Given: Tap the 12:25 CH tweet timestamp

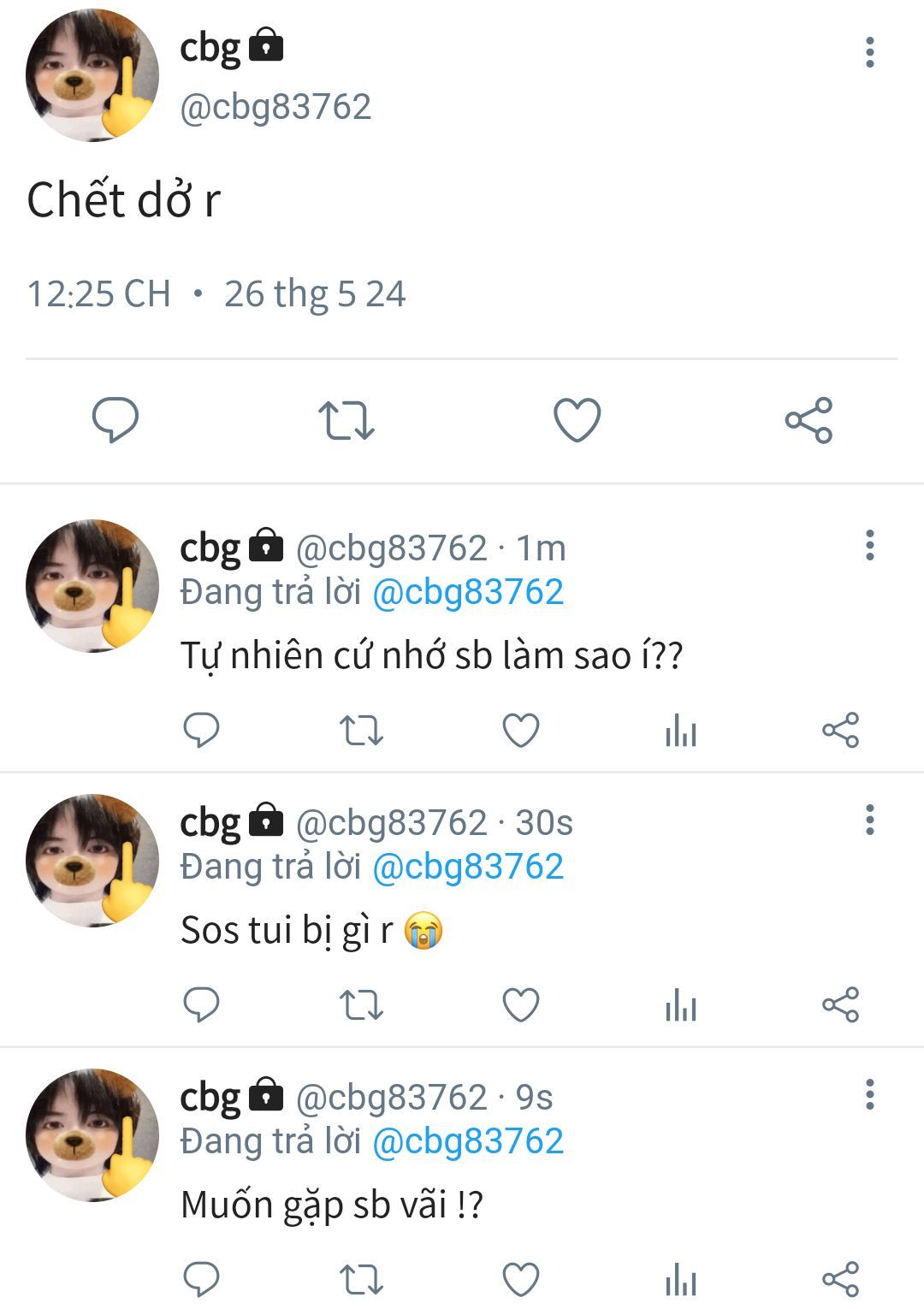Looking at the screenshot, I should [99, 293].
